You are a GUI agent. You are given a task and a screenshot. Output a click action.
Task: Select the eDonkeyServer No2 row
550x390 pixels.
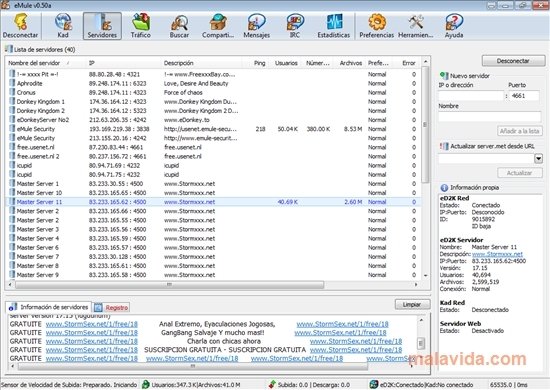click(x=213, y=120)
